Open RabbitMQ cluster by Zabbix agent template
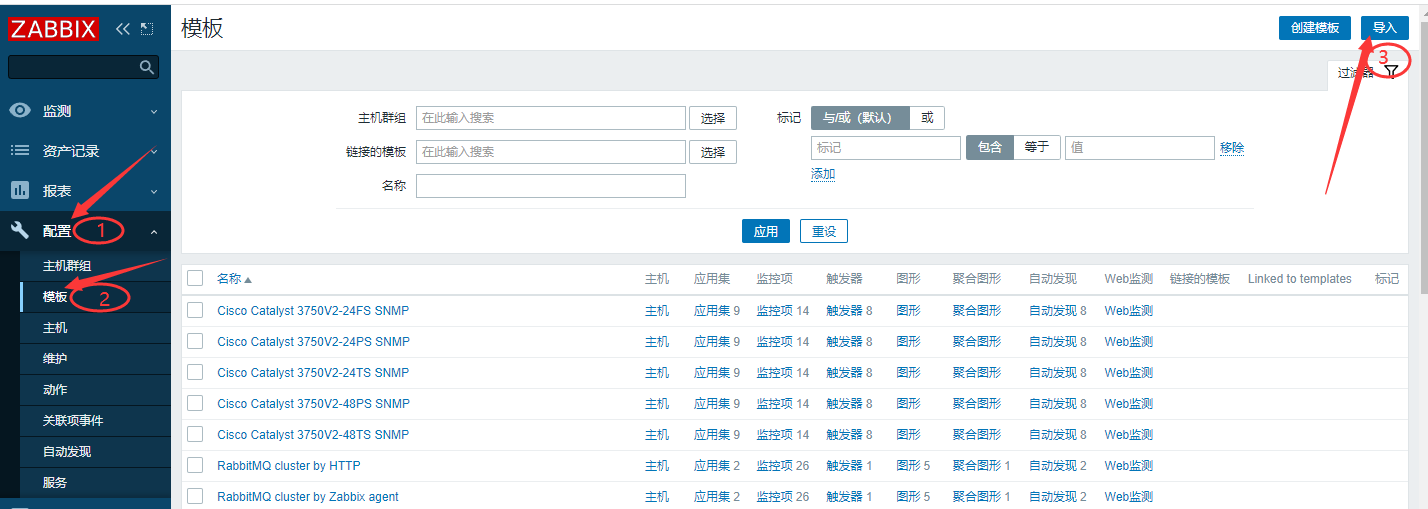The height and width of the screenshot is (509, 1428). (308, 497)
